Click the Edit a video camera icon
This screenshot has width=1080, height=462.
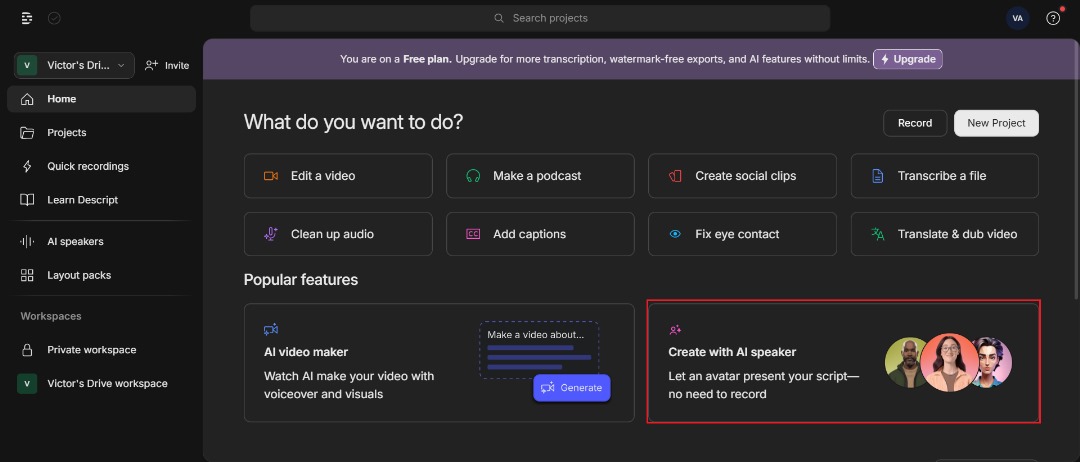tap(271, 176)
